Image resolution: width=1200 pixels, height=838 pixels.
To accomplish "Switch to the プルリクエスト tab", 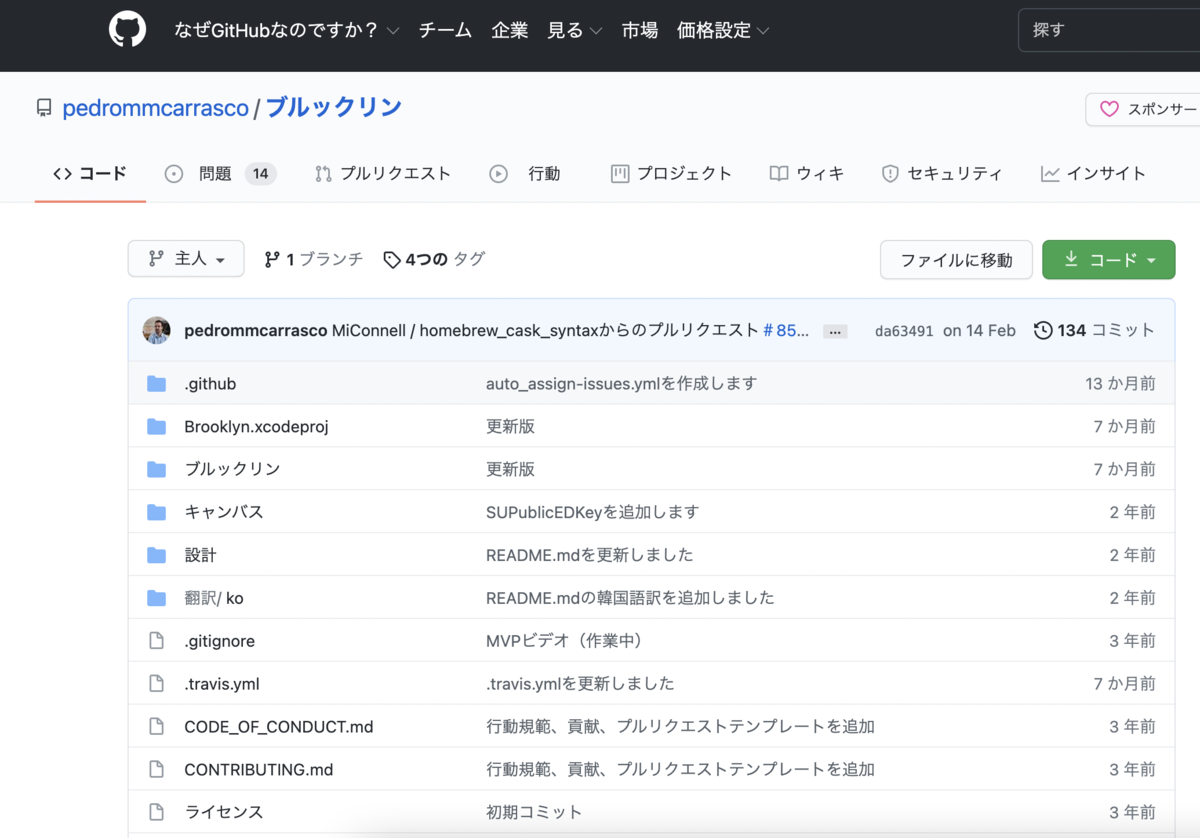I will click(383, 174).
